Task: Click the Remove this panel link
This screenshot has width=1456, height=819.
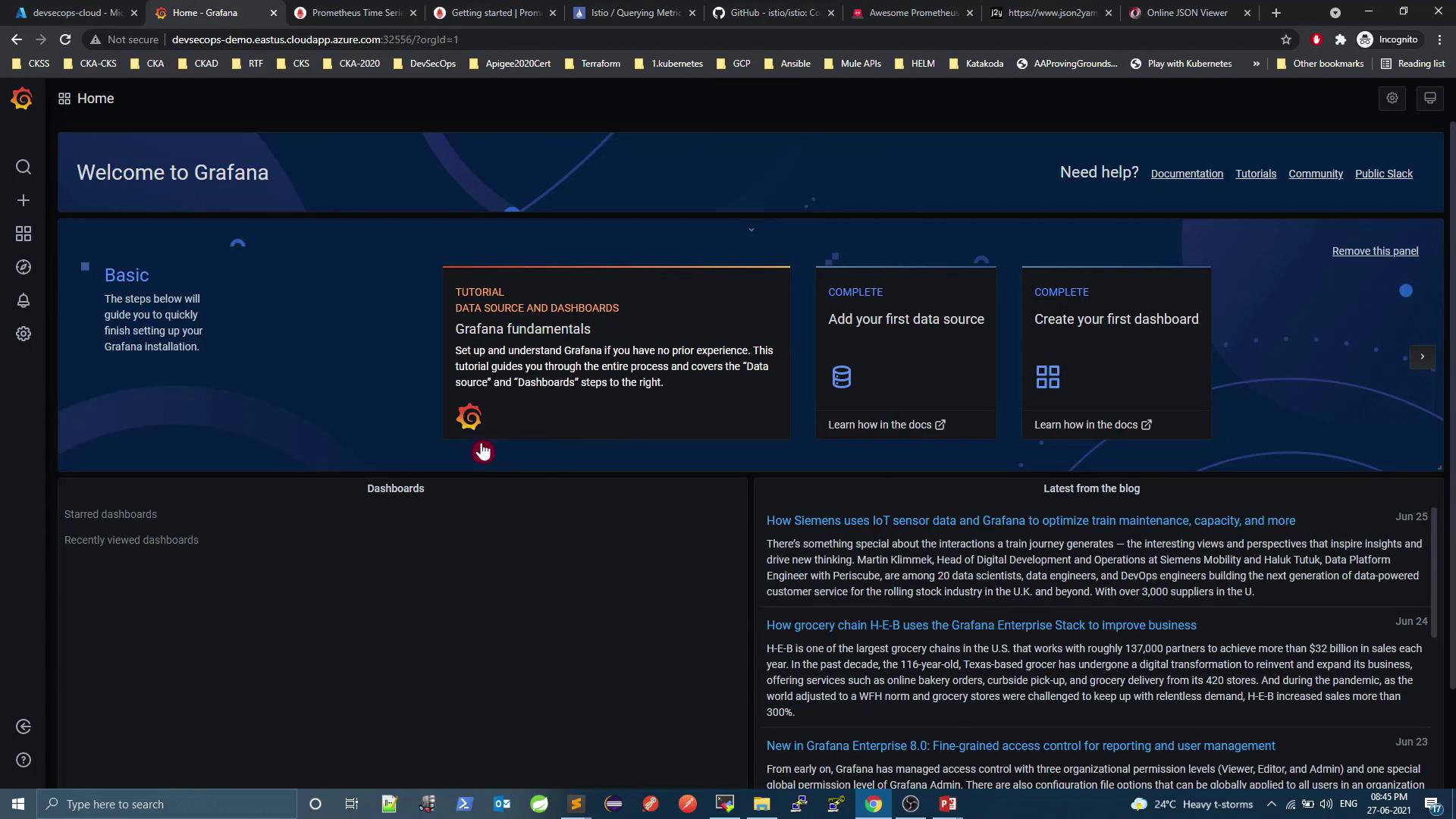Action: click(1375, 251)
